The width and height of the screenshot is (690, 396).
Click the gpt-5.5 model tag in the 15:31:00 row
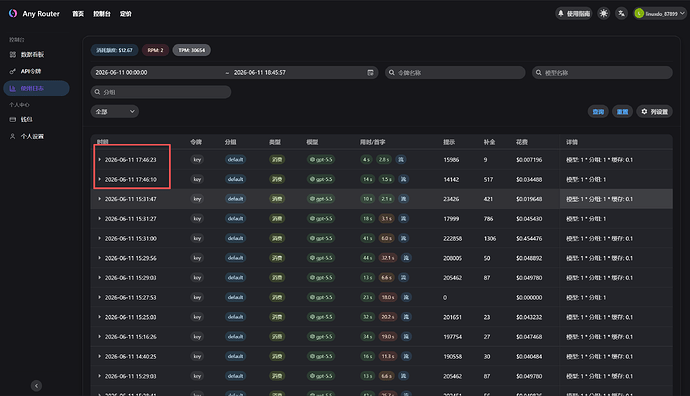tap(321, 238)
